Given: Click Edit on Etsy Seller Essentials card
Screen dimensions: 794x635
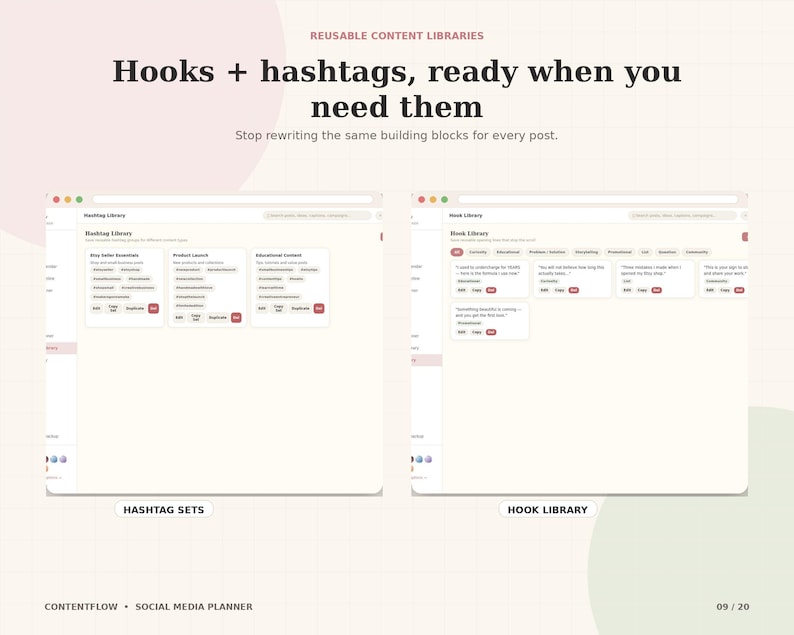Looking at the screenshot, I should tap(96, 308).
